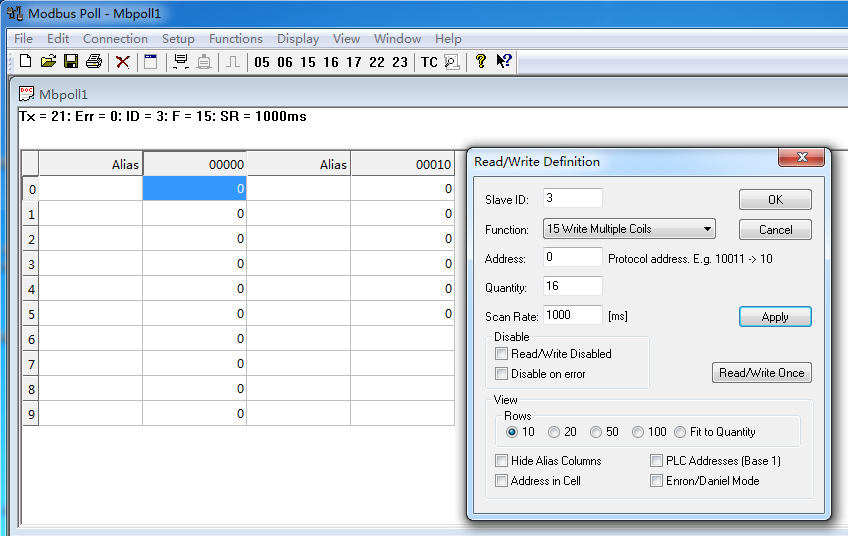The image size is (848, 536).
Task: Click into the Slave ID input field
Action: tap(573, 198)
